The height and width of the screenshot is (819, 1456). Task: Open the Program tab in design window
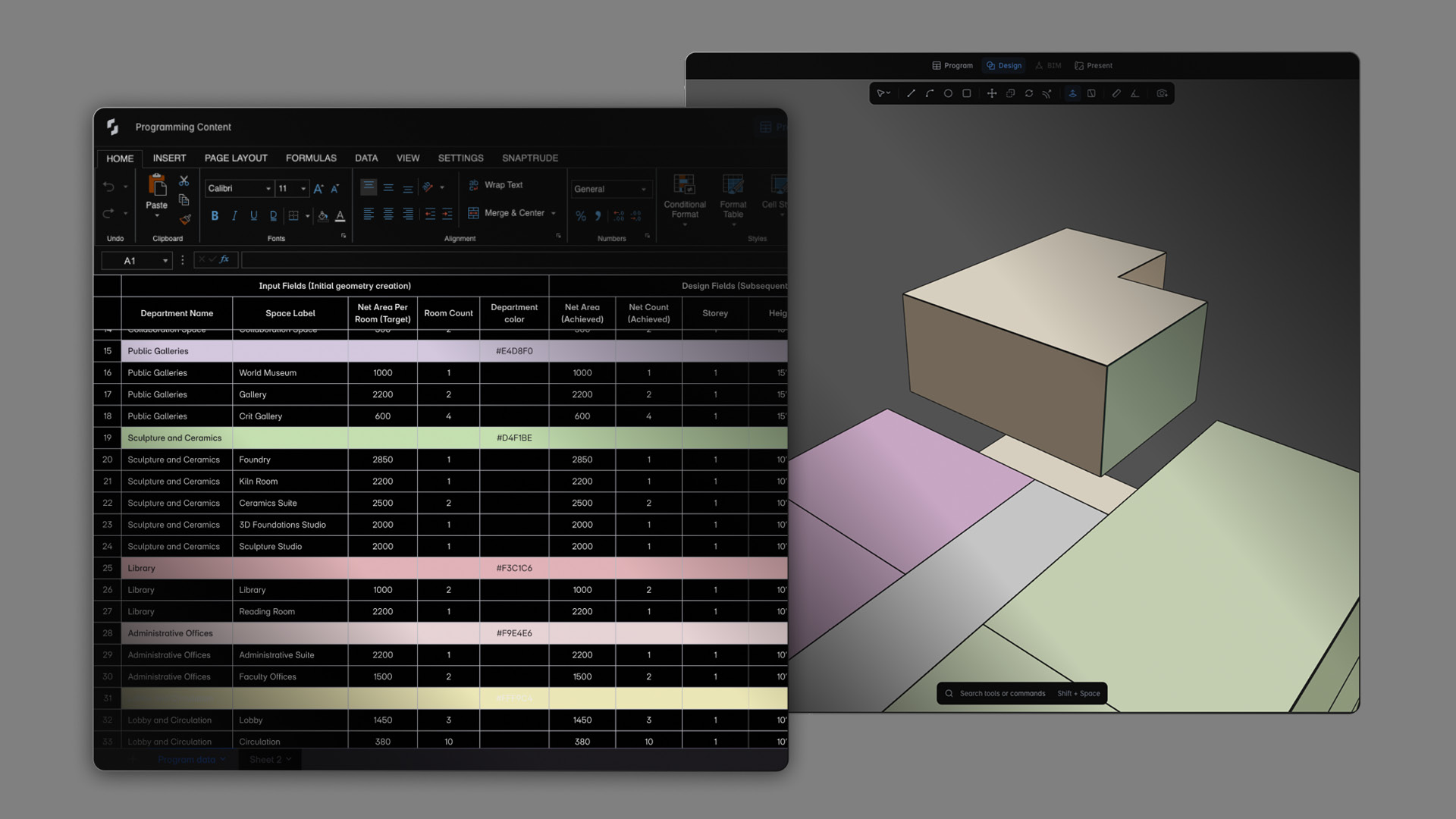pos(952,66)
